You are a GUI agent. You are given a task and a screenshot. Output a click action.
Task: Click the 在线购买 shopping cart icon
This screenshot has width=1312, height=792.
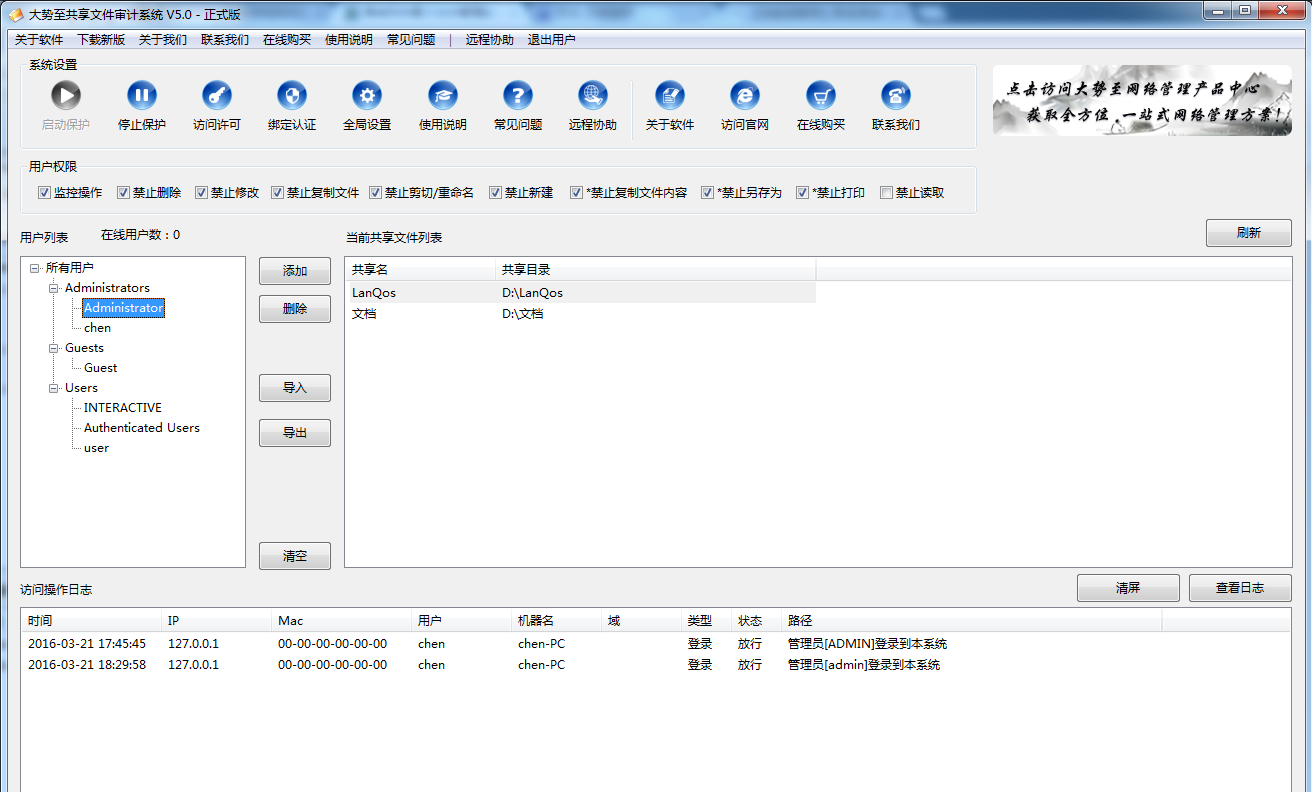pos(821,96)
